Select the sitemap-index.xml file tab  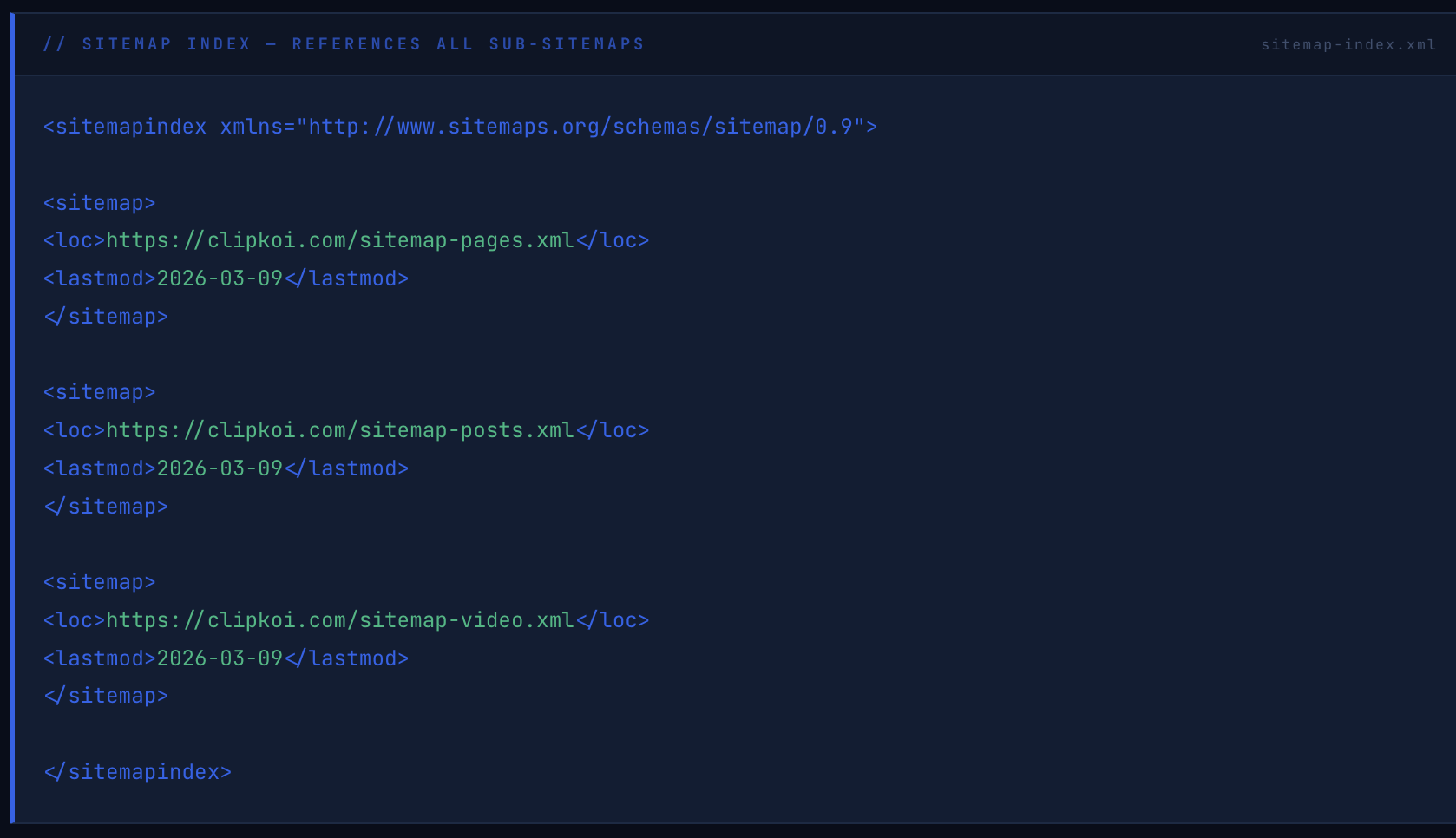1348,43
